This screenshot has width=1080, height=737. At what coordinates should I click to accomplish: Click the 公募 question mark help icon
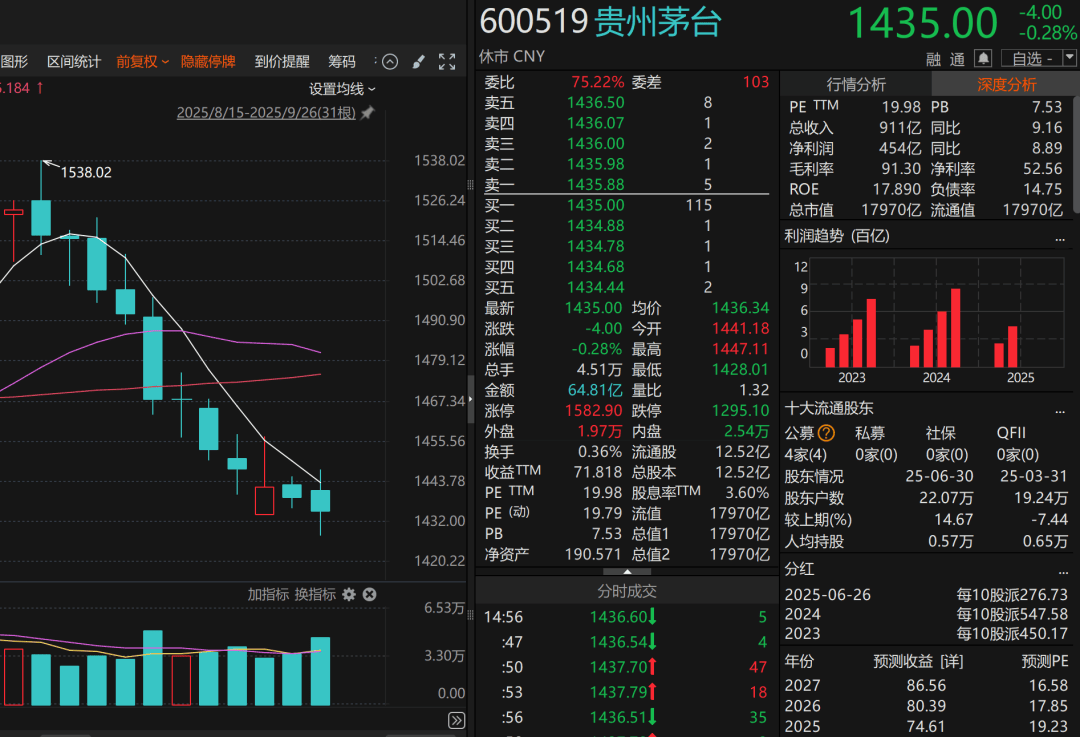pos(824,434)
